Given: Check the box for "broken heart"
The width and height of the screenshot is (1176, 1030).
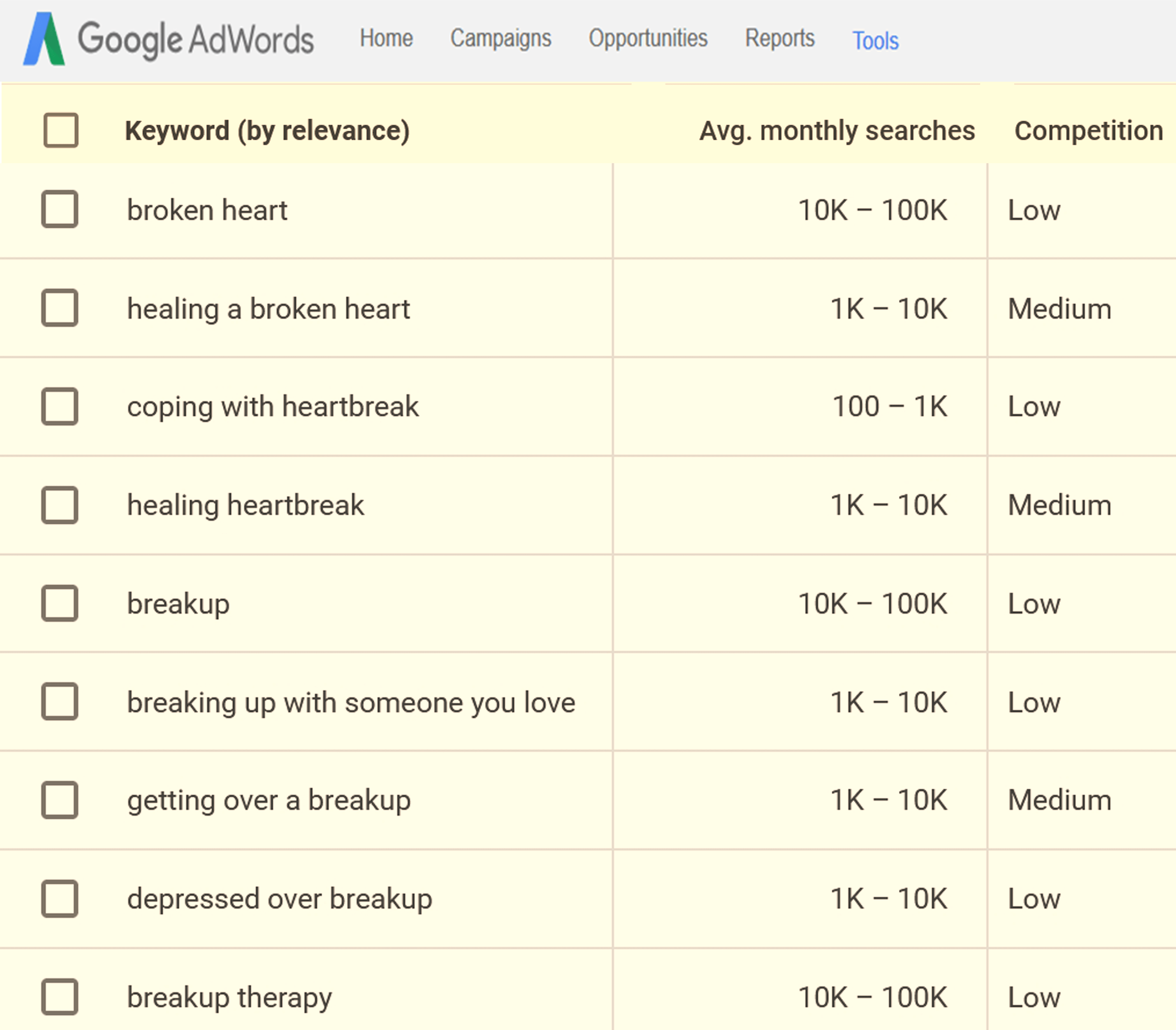Looking at the screenshot, I should tap(60, 209).
